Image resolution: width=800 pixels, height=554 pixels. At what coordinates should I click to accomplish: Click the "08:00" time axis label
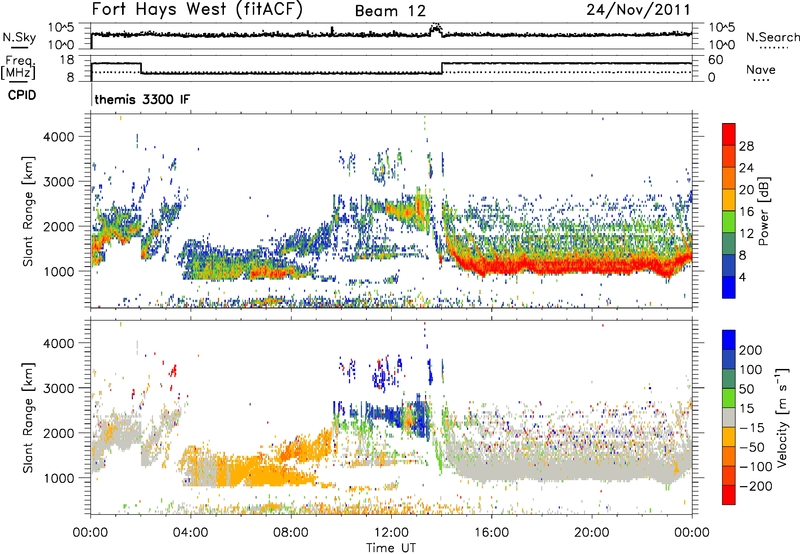pyautogui.click(x=291, y=533)
